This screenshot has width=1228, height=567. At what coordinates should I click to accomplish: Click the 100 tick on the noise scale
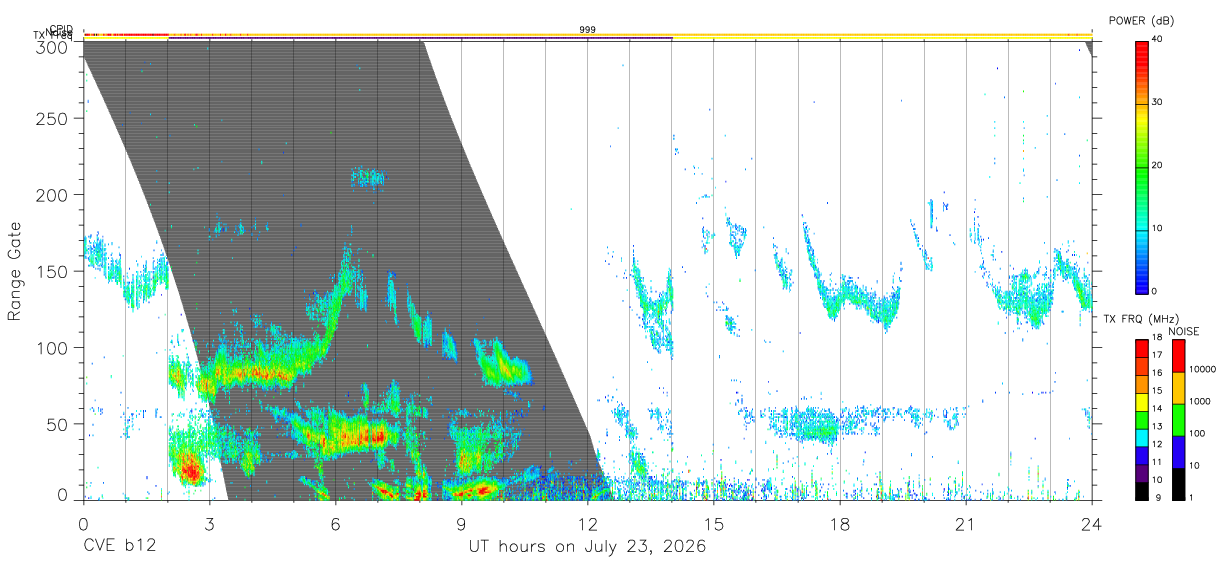coord(1197,434)
